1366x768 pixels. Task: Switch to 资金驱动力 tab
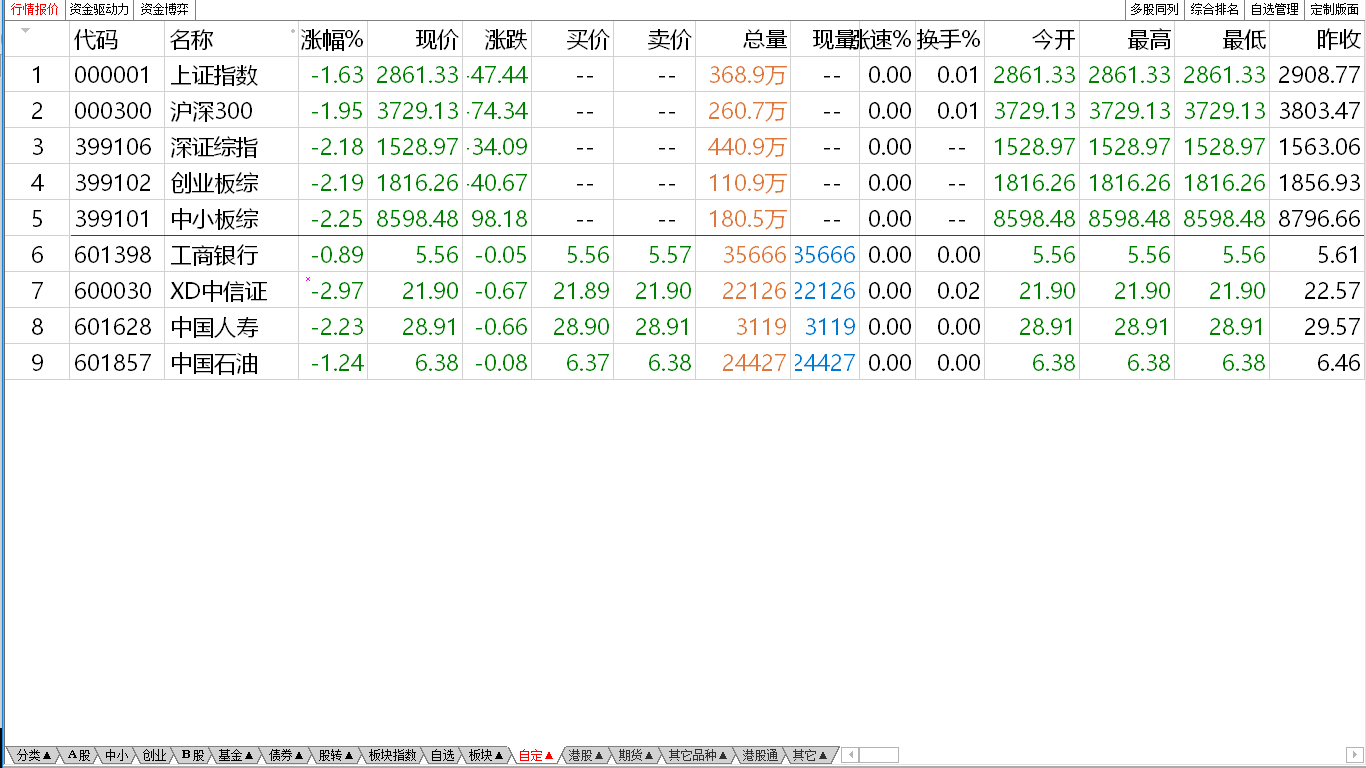pos(98,10)
